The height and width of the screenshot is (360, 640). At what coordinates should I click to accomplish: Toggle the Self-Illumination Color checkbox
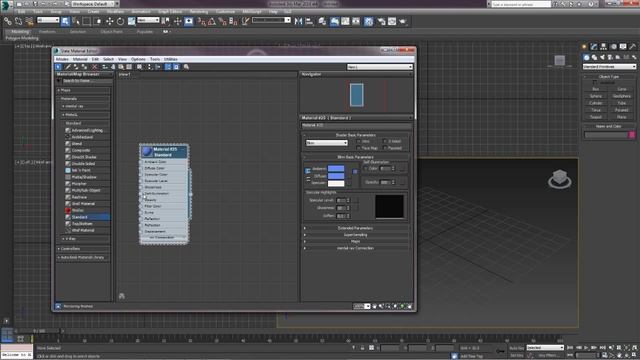click(x=365, y=169)
